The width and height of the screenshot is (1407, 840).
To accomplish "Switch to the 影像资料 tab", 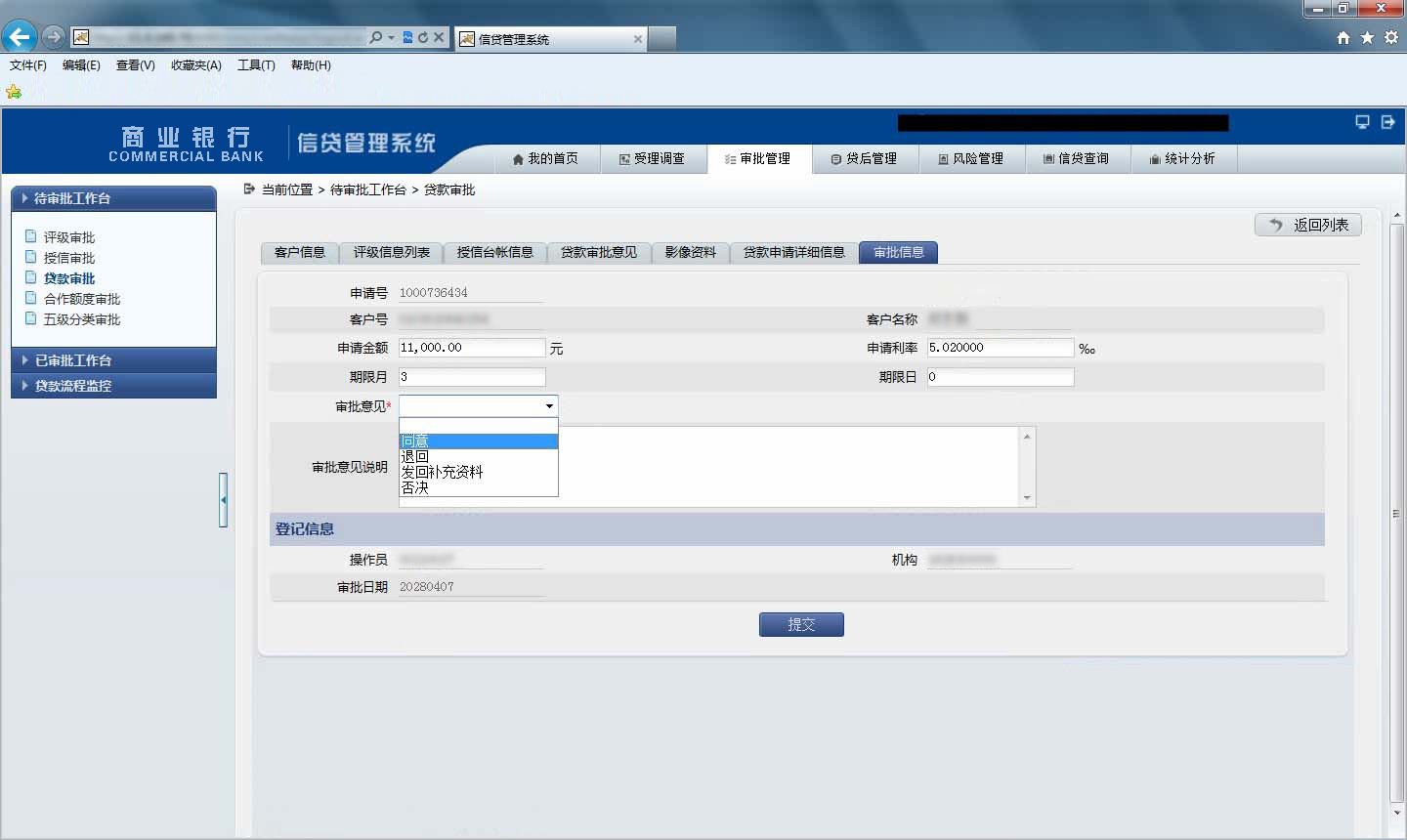I will pyautogui.click(x=691, y=253).
